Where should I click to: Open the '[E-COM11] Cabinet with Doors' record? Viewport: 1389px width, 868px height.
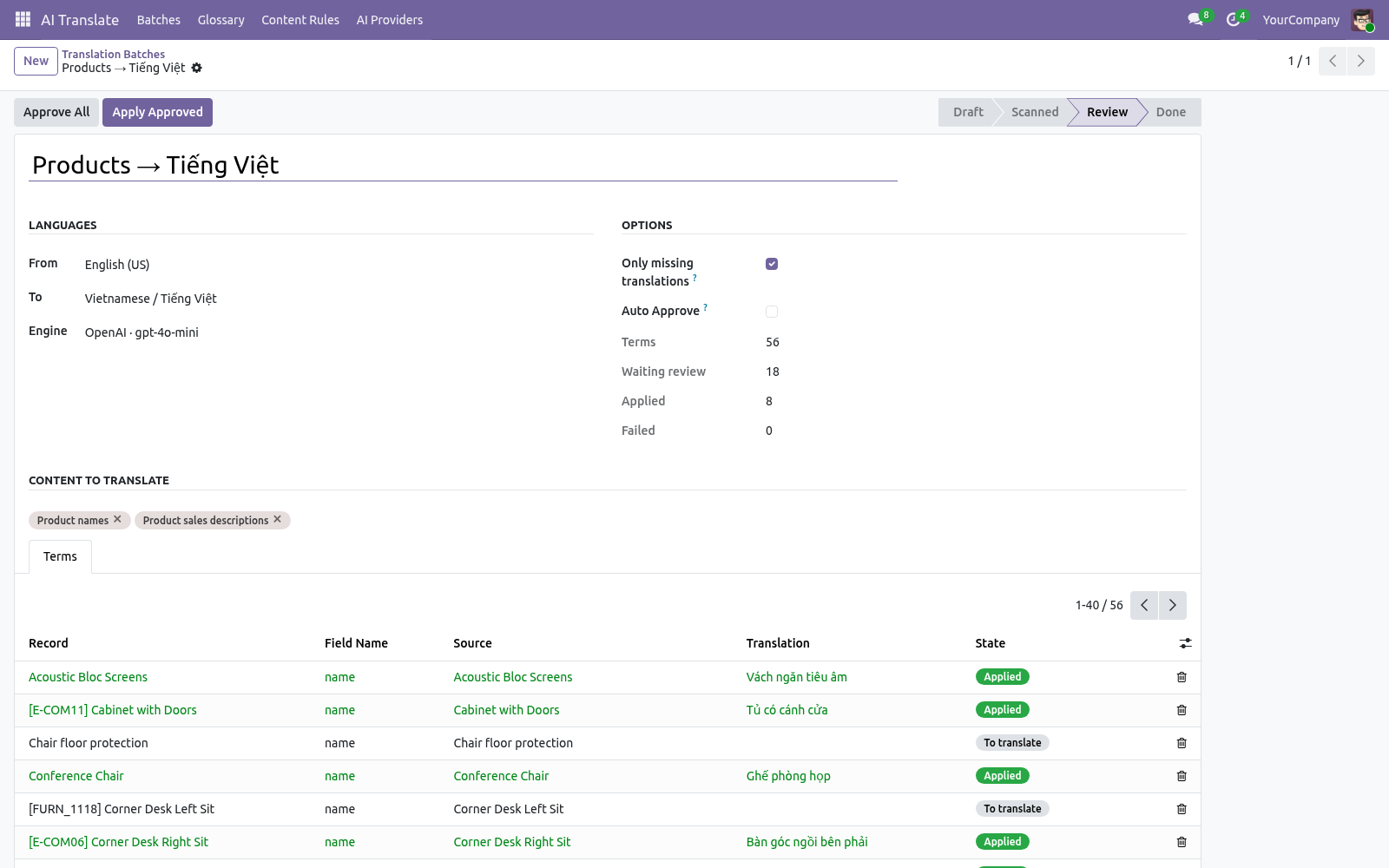coord(113,710)
